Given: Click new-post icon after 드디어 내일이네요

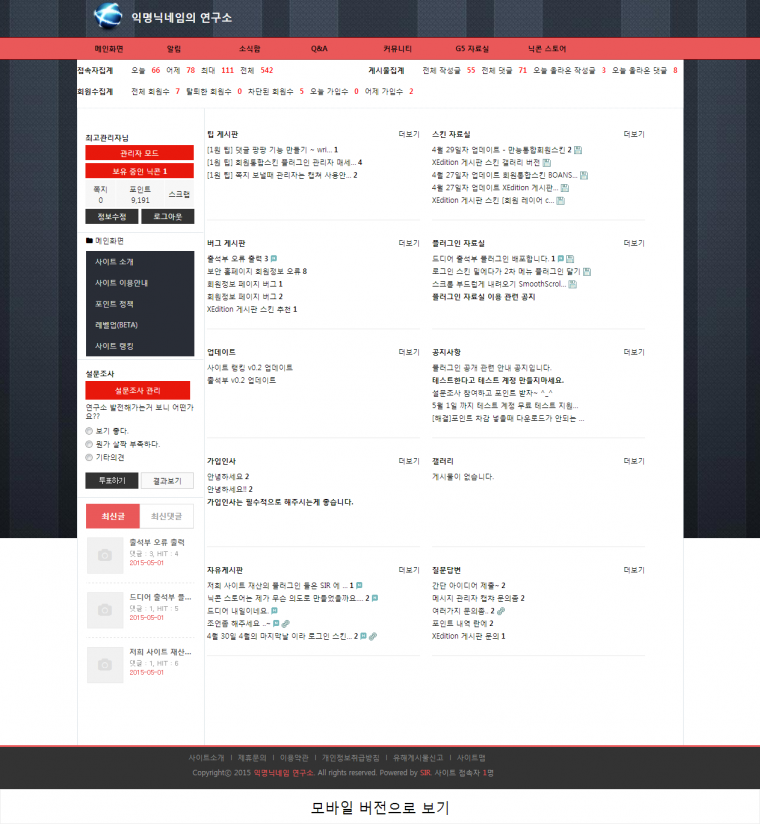Looking at the screenshot, I should 274,611.
